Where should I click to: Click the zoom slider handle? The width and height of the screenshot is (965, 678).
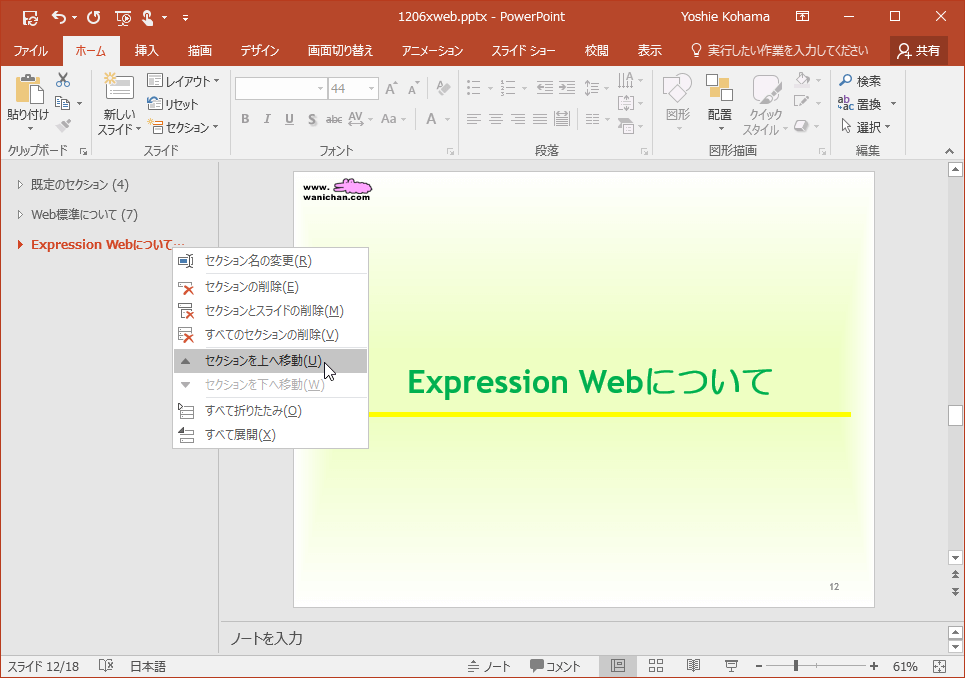click(796, 666)
